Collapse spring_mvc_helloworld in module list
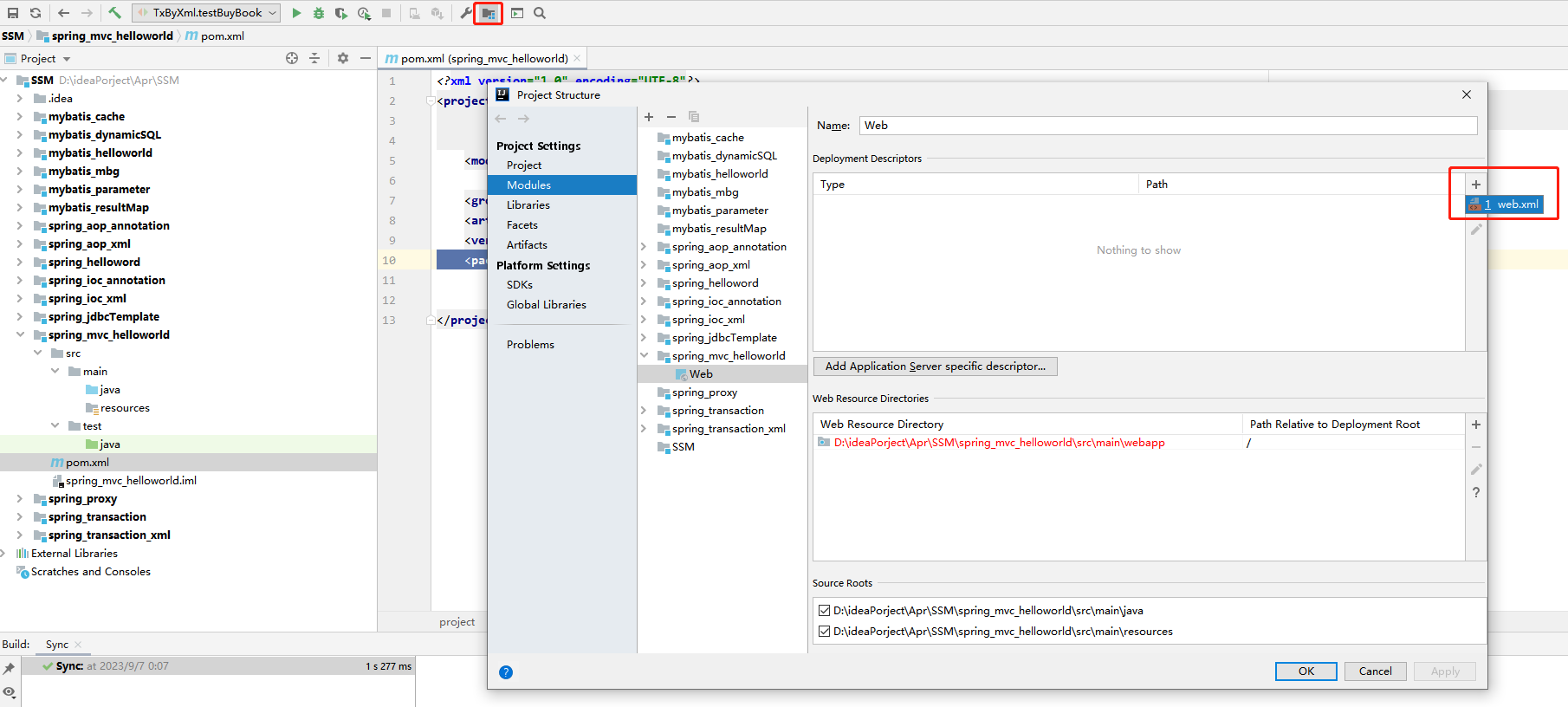Viewport: 1568px width, 707px height. click(x=644, y=356)
